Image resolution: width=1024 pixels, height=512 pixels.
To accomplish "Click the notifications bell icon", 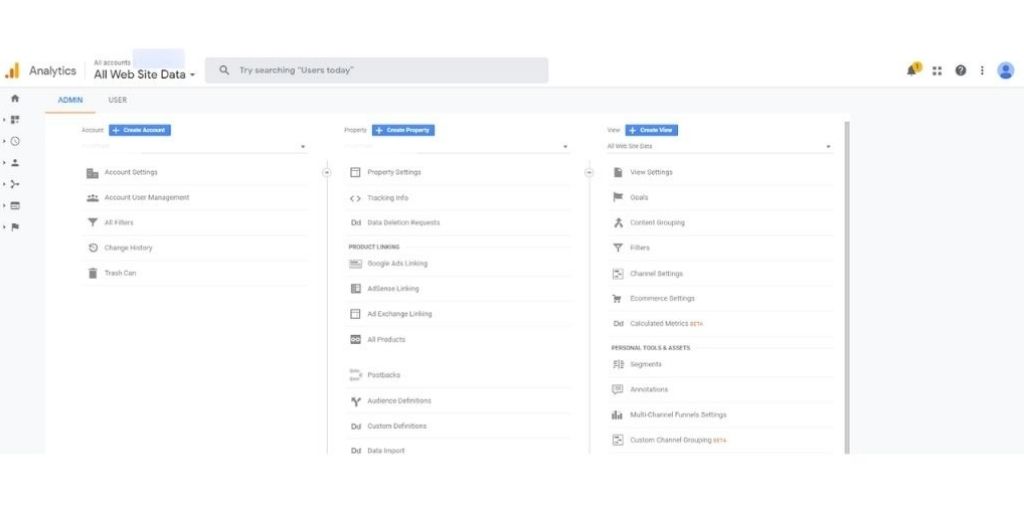I will 912,70.
